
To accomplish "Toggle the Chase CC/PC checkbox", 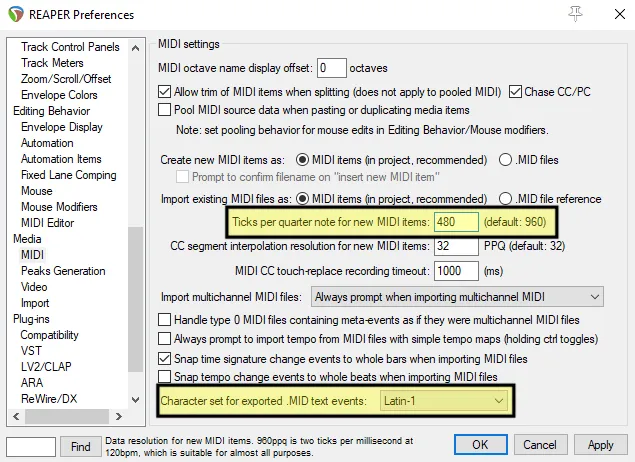I will click(515, 92).
